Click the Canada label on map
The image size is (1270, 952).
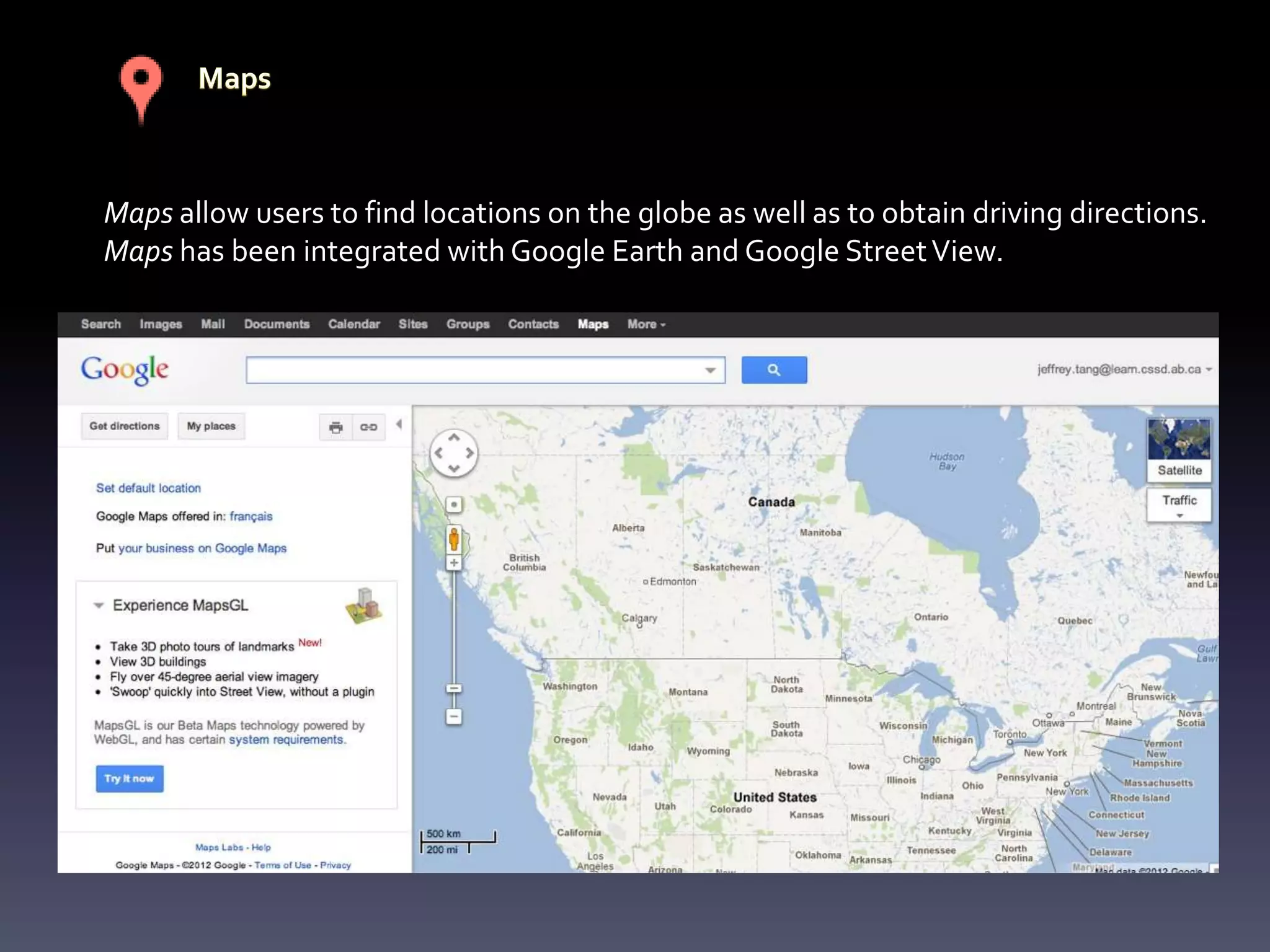[771, 502]
